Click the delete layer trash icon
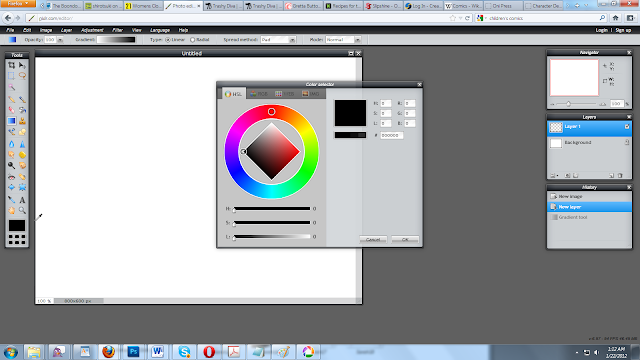 (x=620, y=176)
